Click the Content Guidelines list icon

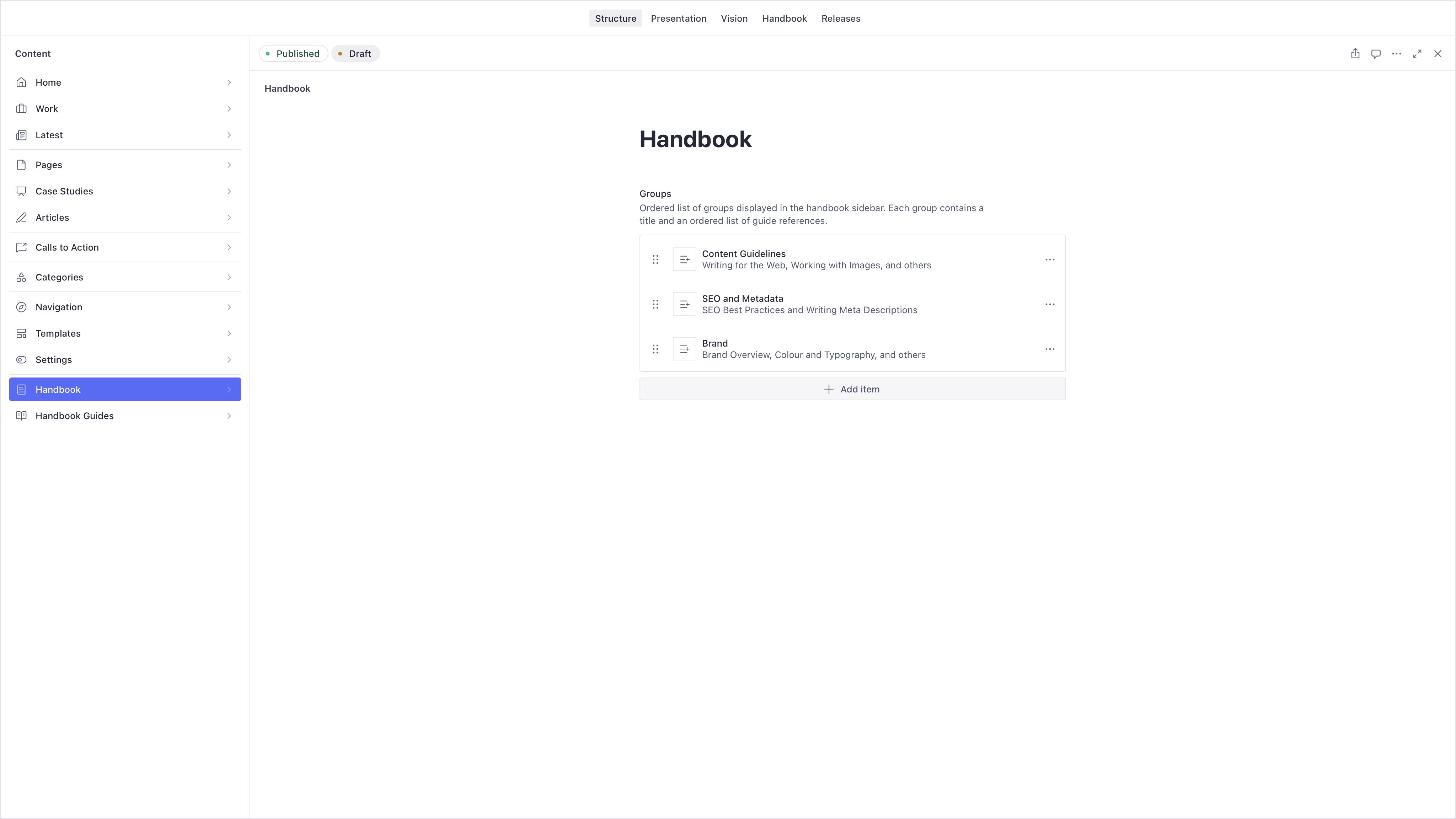pos(685,259)
